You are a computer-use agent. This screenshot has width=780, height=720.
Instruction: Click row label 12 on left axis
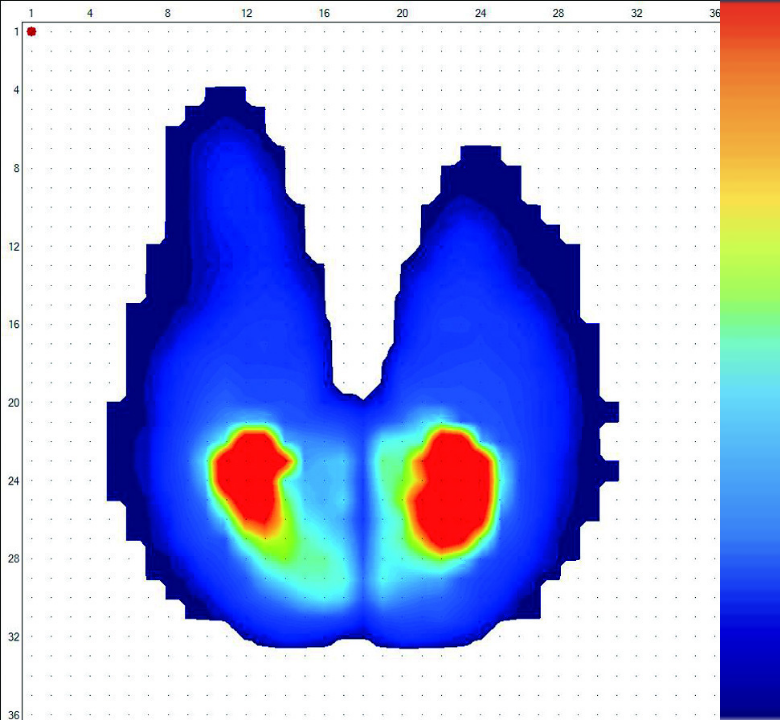click(14, 247)
